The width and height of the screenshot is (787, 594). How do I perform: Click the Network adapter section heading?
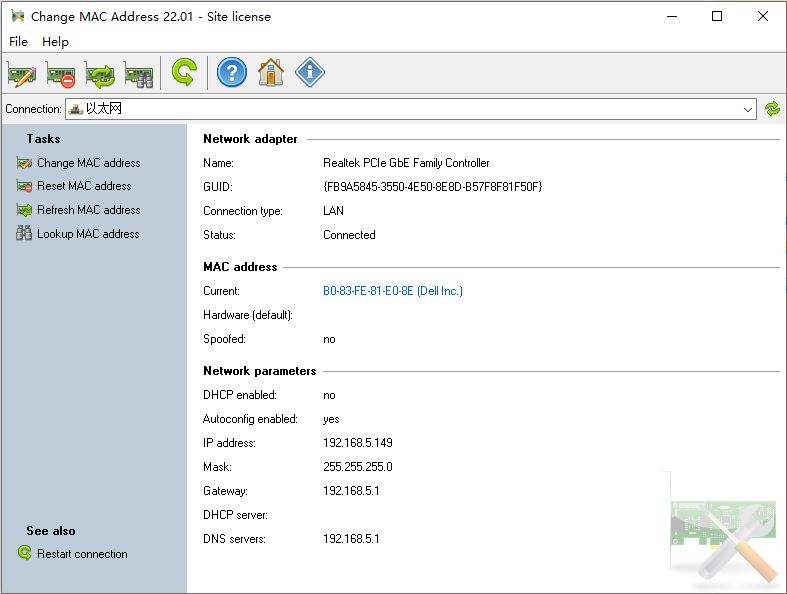[250, 139]
